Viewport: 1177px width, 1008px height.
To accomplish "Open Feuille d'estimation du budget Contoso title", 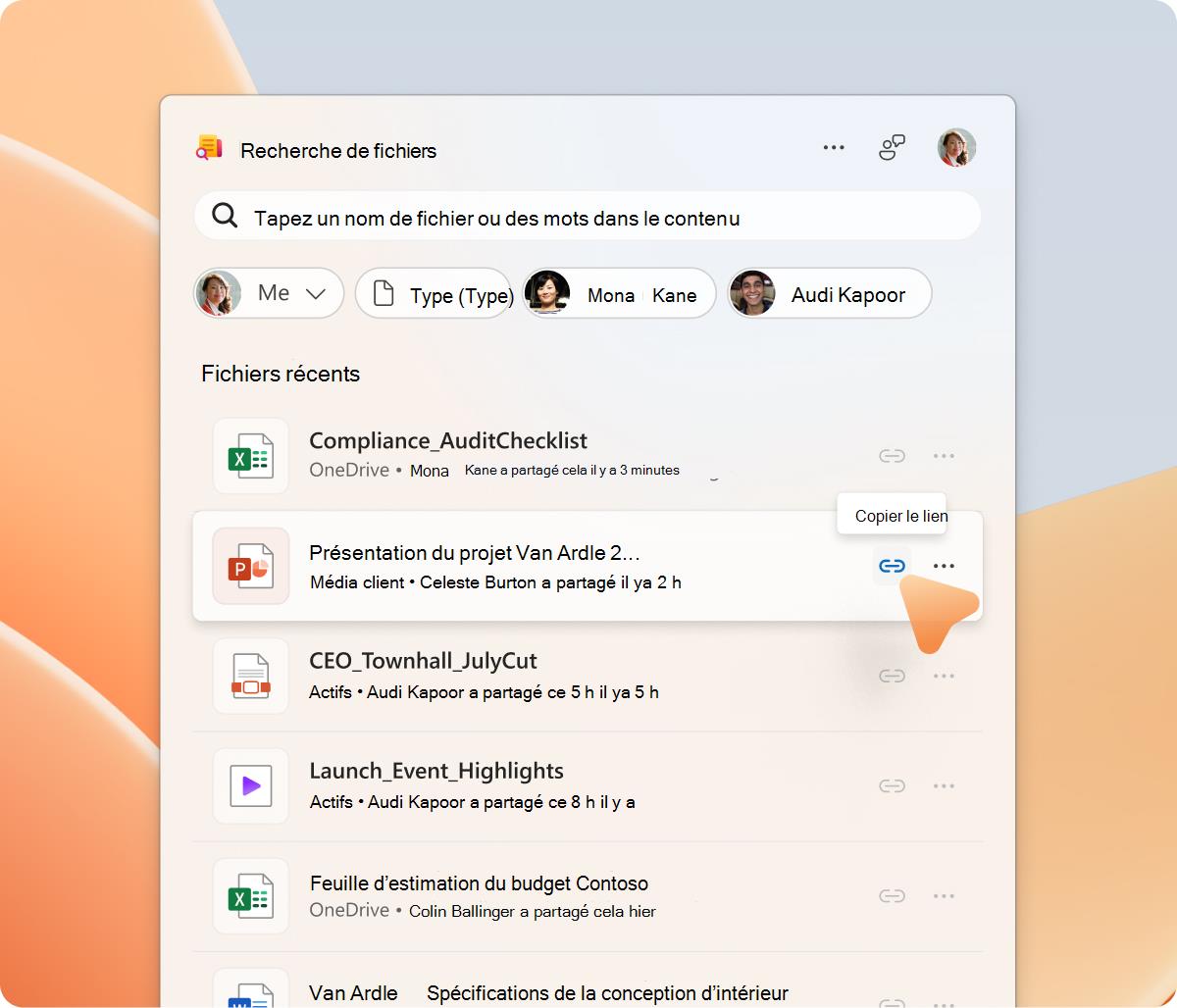I will click(x=479, y=882).
